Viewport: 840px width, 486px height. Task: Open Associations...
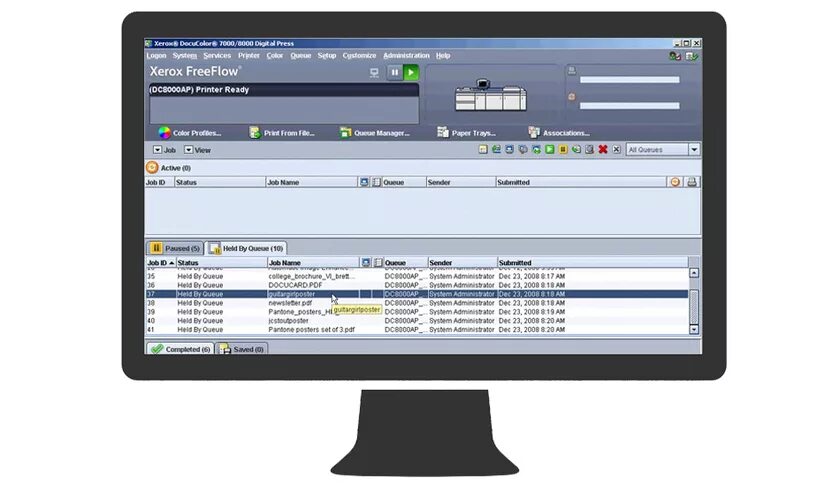coord(559,133)
